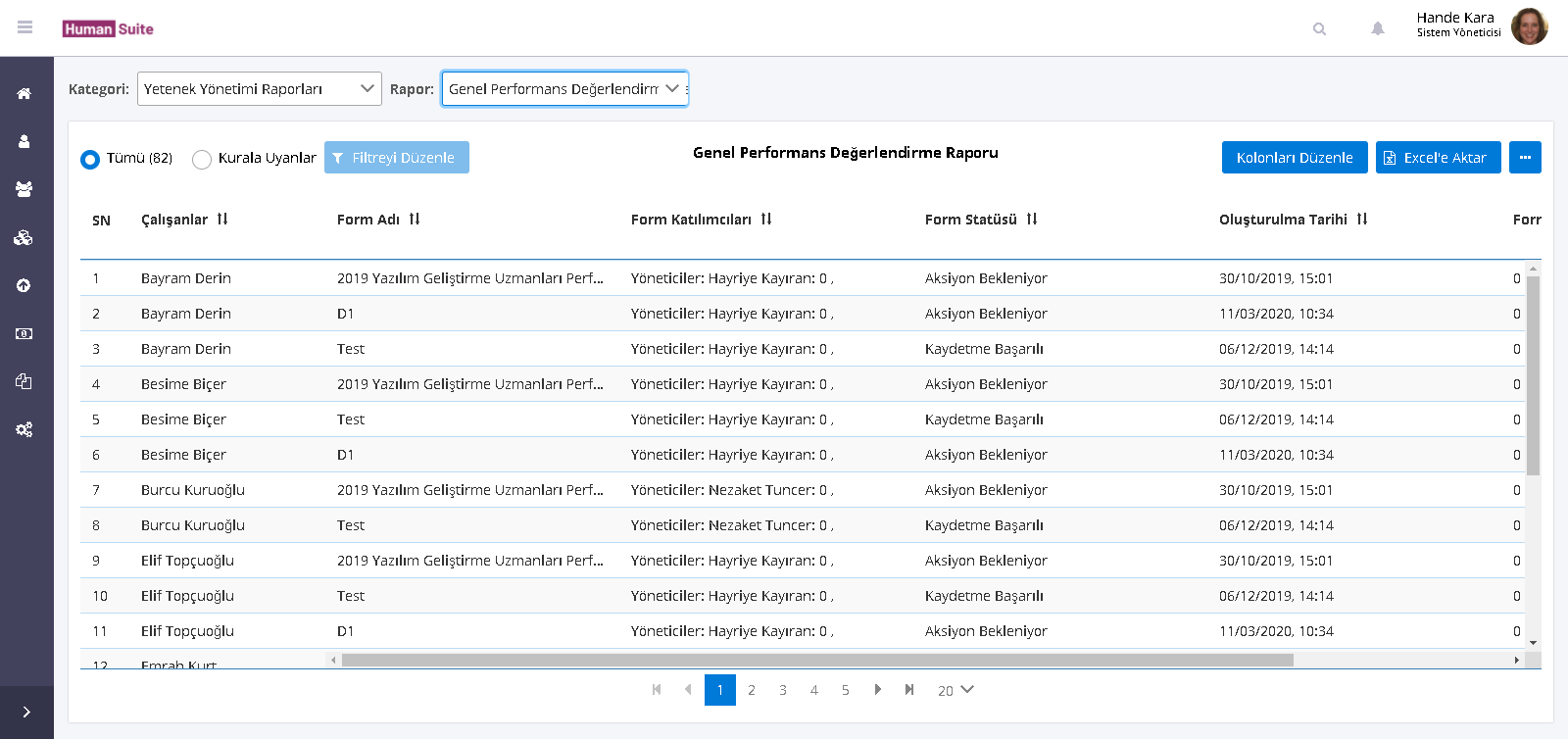Open the settings gears sidebar icon
This screenshot has width=1568, height=739.
(x=24, y=429)
